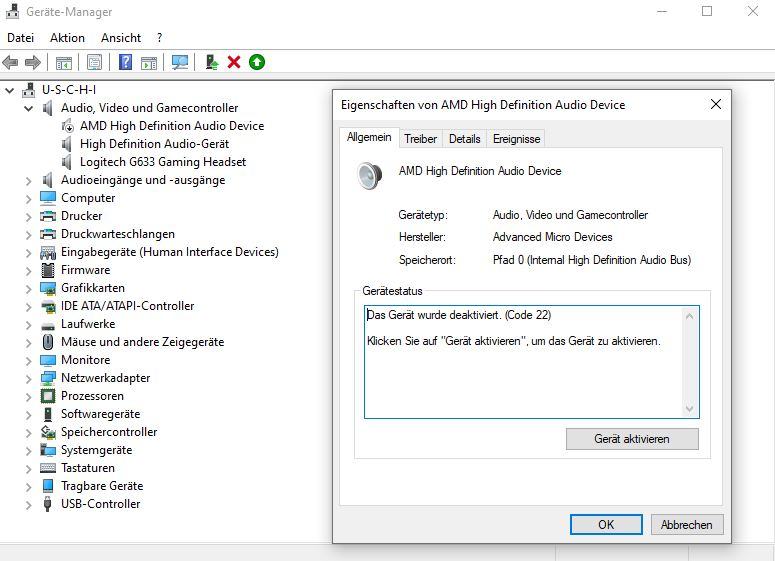Select Logitech G633 Gaming Headset
The width and height of the screenshot is (775, 561).
pyautogui.click(x=163, y=162)
